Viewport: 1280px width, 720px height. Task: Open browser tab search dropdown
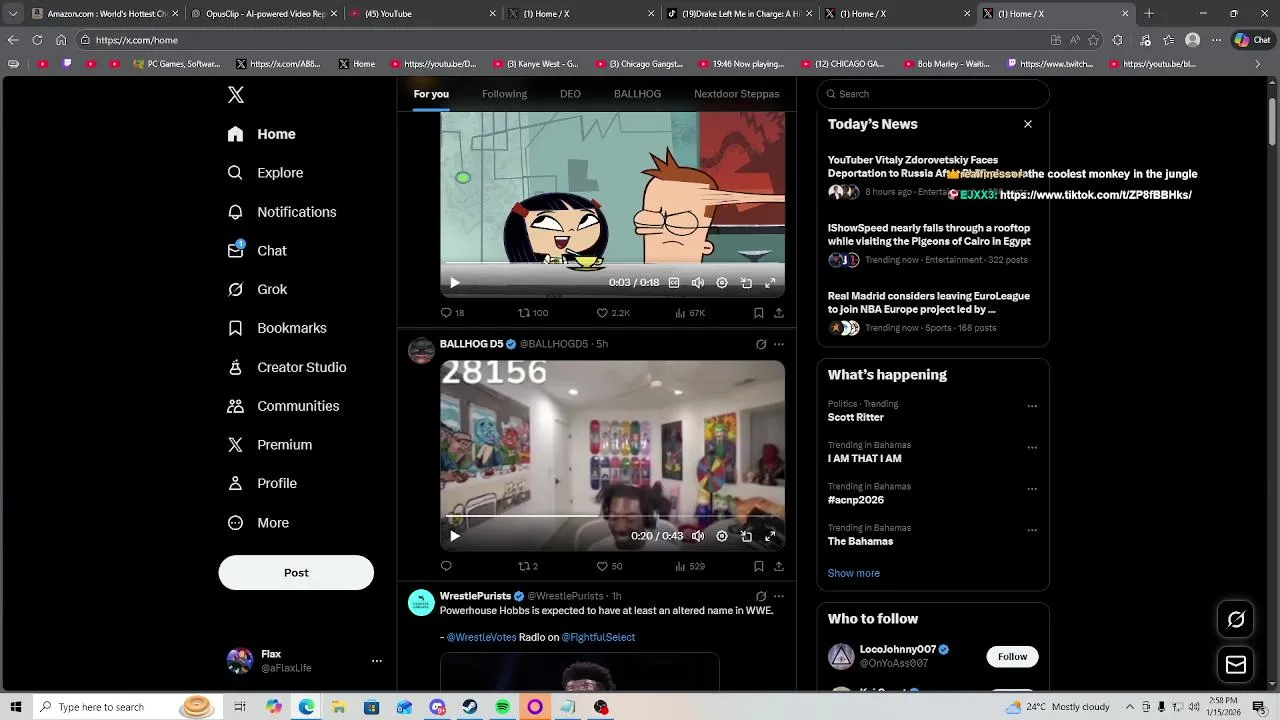13,14
